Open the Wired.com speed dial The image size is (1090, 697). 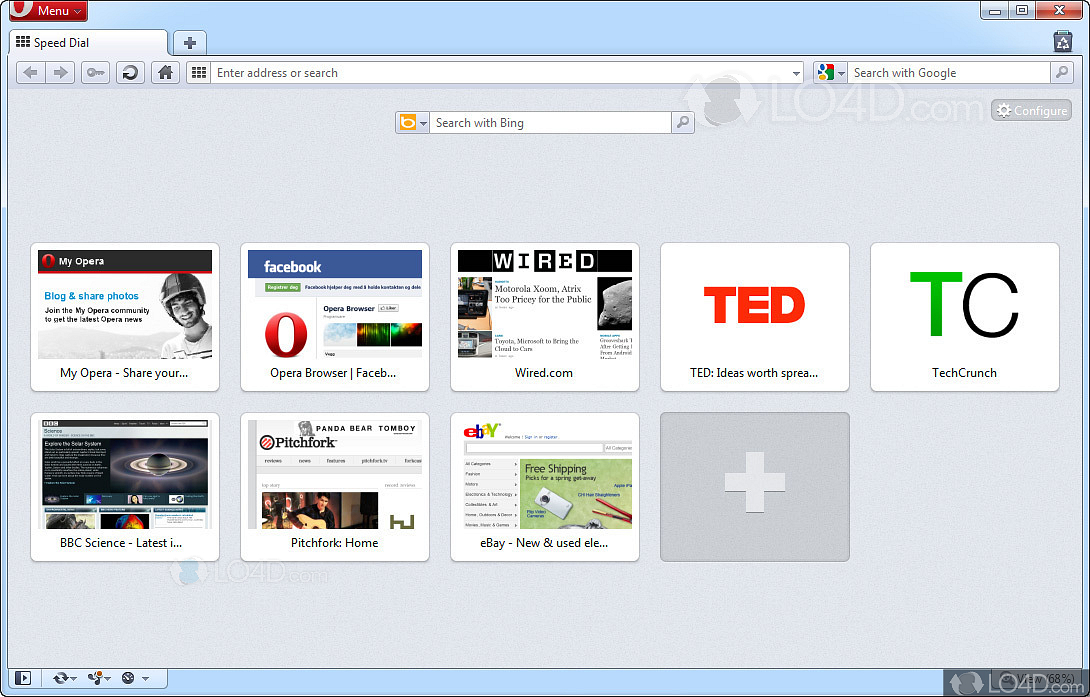(545, 317)
